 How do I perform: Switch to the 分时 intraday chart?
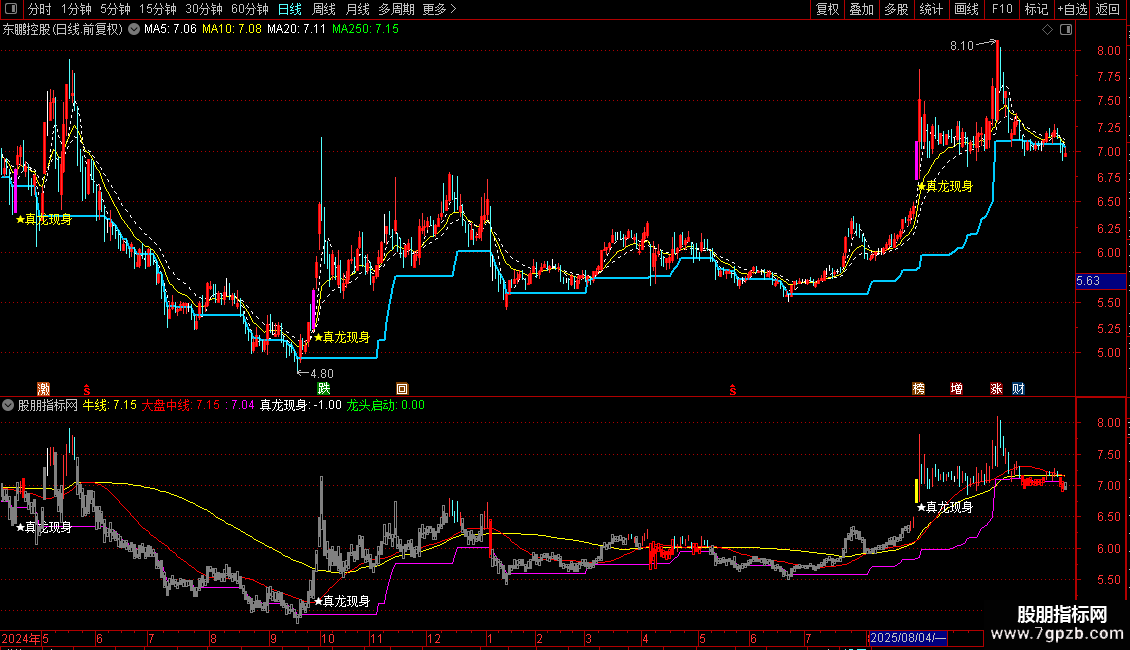tap(40, 9)
